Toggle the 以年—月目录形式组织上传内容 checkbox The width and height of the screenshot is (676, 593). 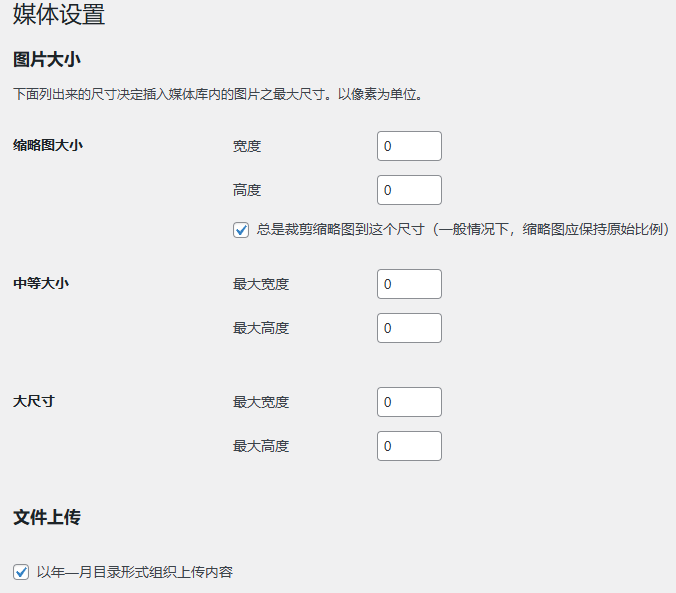click(21, 572)
